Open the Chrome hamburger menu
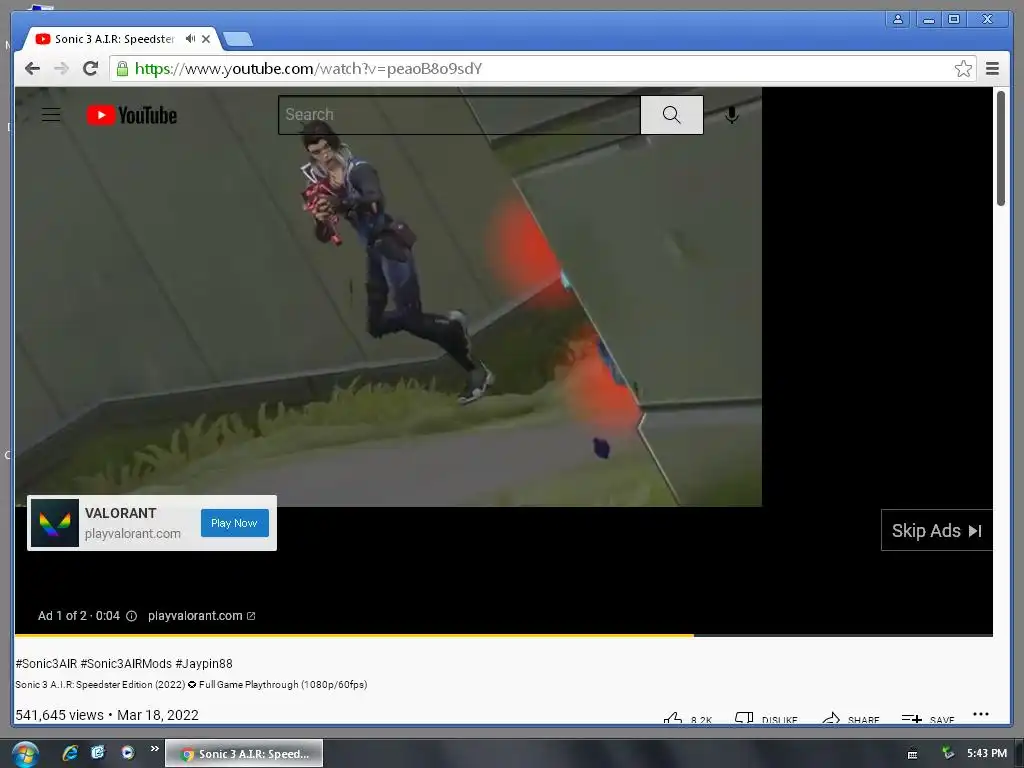The height and width of the screenshot is (768, 1024). (x=992, y=69)
